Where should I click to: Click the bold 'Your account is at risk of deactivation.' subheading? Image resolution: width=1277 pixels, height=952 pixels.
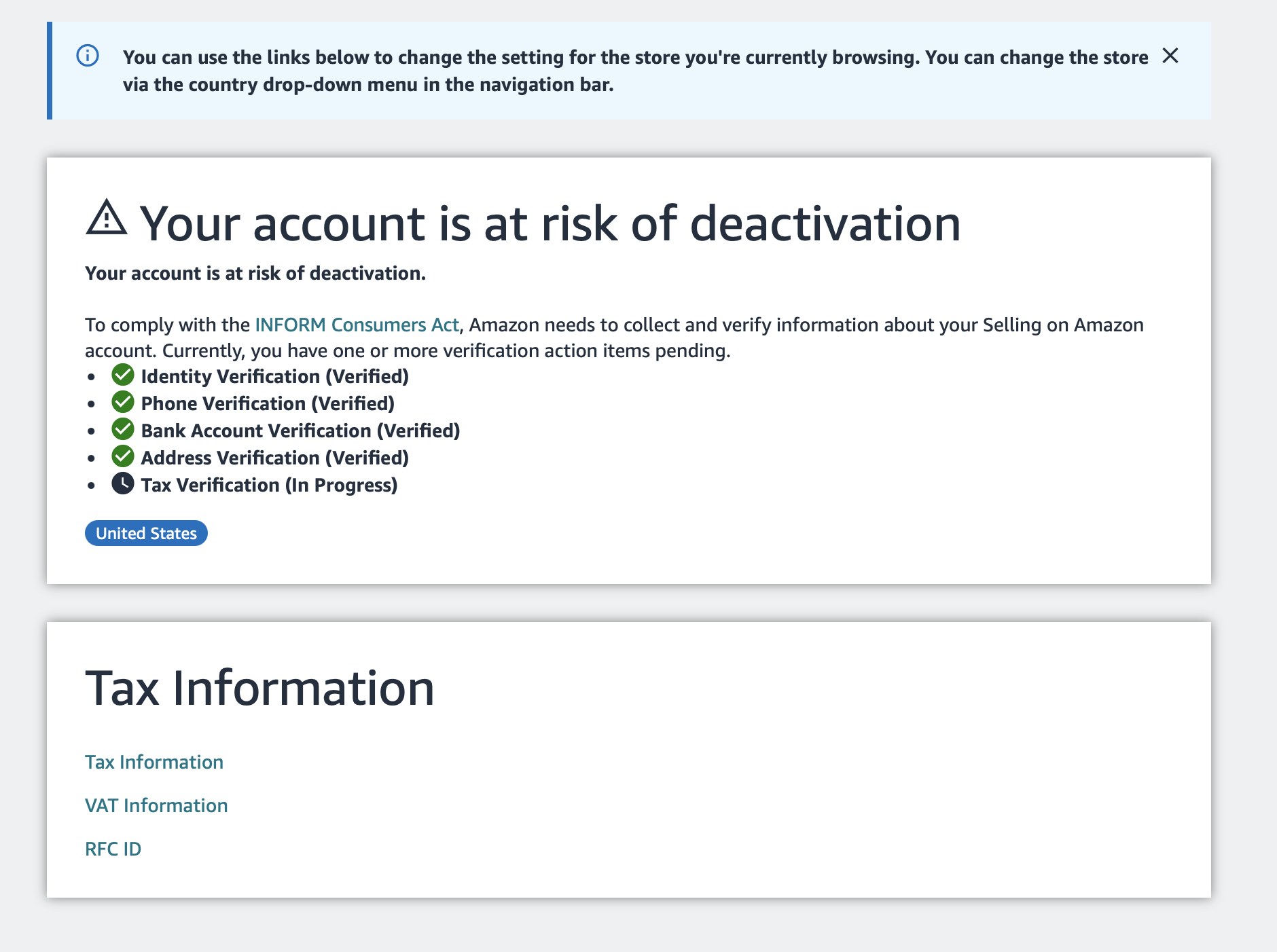point(255,273)
